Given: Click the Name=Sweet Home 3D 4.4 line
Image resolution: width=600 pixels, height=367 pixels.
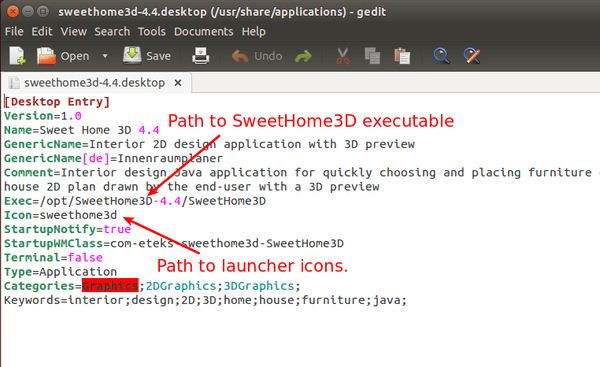Looking at the screenshot, I should (x=82, y=130).
